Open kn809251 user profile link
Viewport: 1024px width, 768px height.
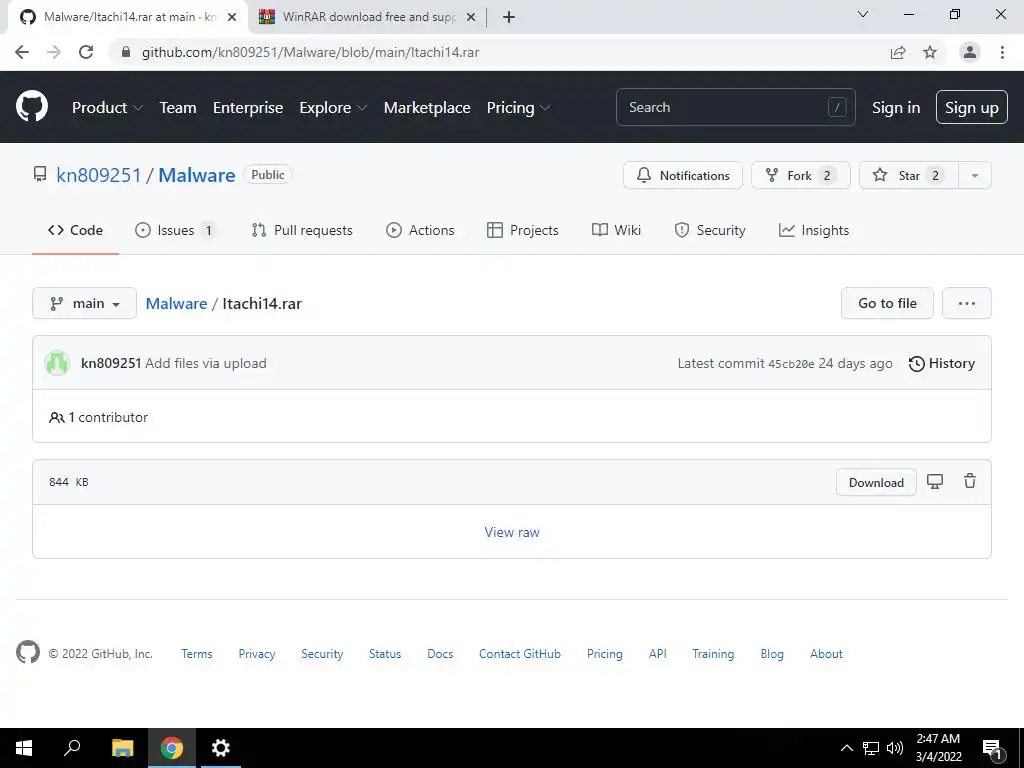click(99, 175)
